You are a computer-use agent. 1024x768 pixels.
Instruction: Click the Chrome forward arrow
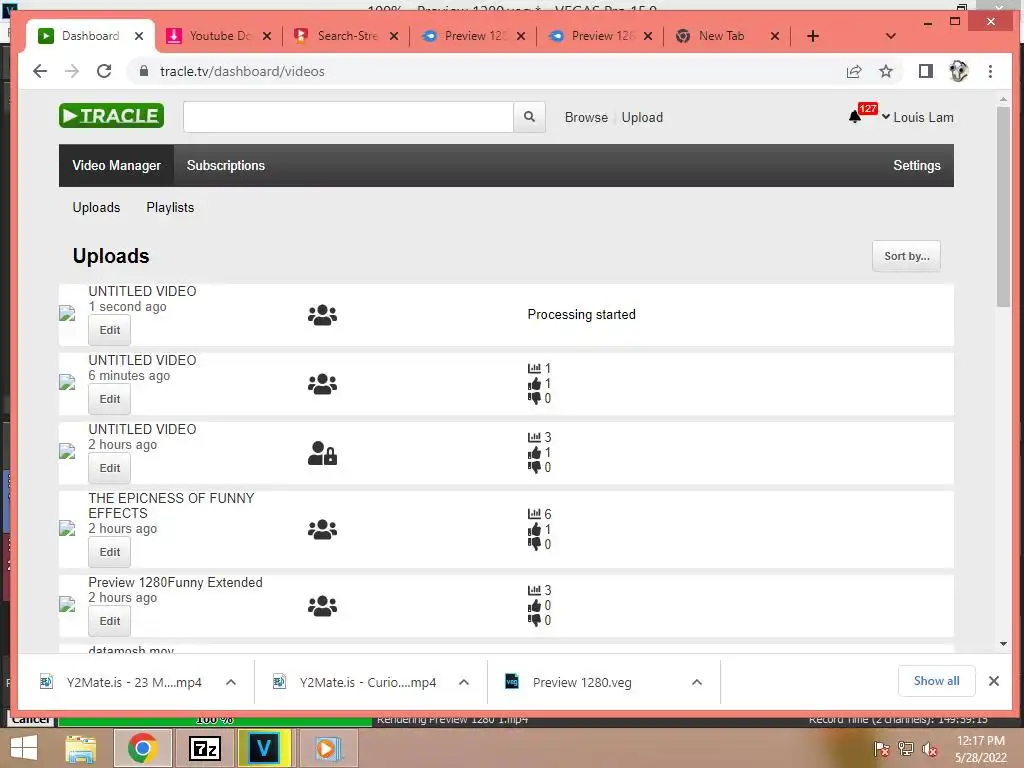click(x=72, y=71)
